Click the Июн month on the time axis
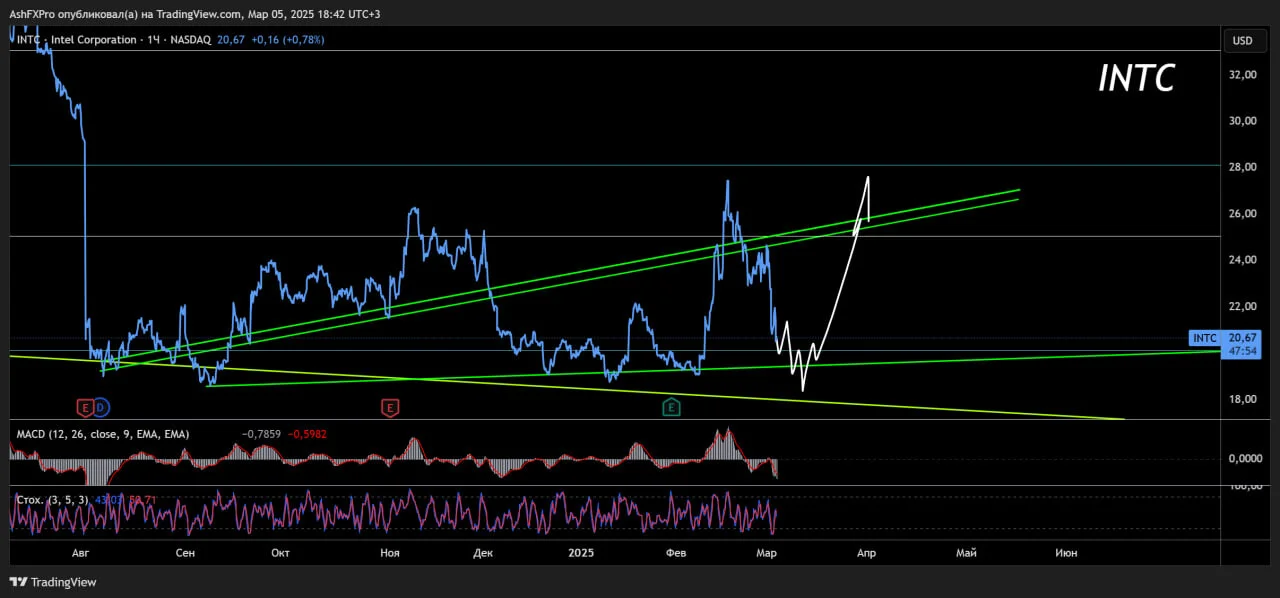1280x598 pixels. (1067, 553)
